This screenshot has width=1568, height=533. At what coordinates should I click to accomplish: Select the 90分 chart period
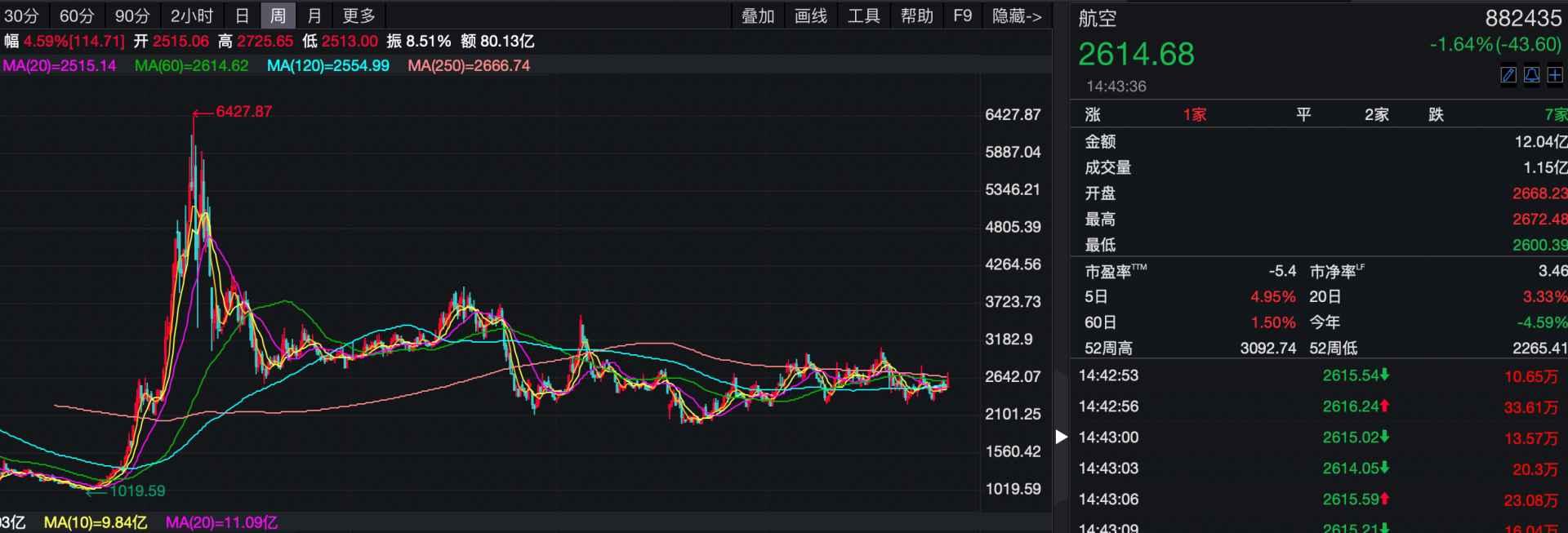132,16
